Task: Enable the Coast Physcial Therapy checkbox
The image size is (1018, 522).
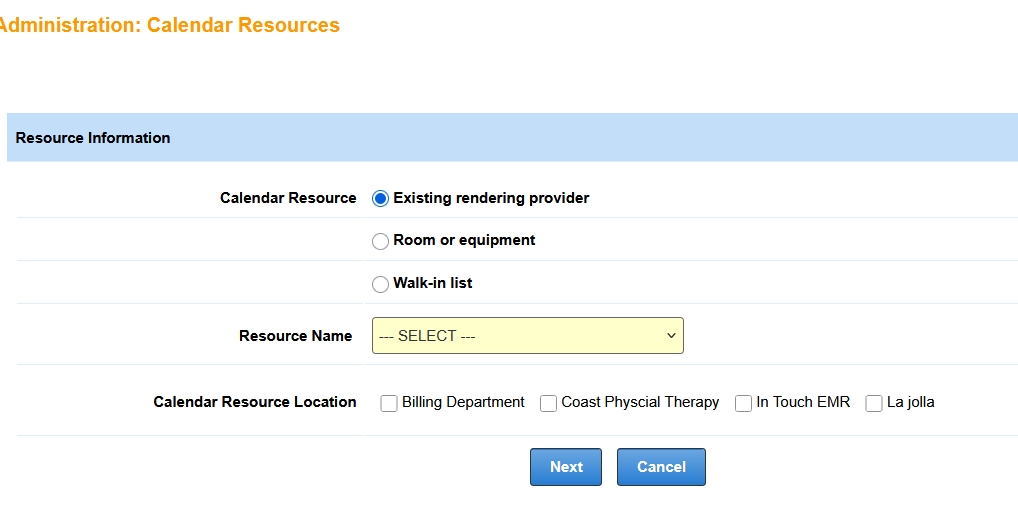Action: pos(548,403)
